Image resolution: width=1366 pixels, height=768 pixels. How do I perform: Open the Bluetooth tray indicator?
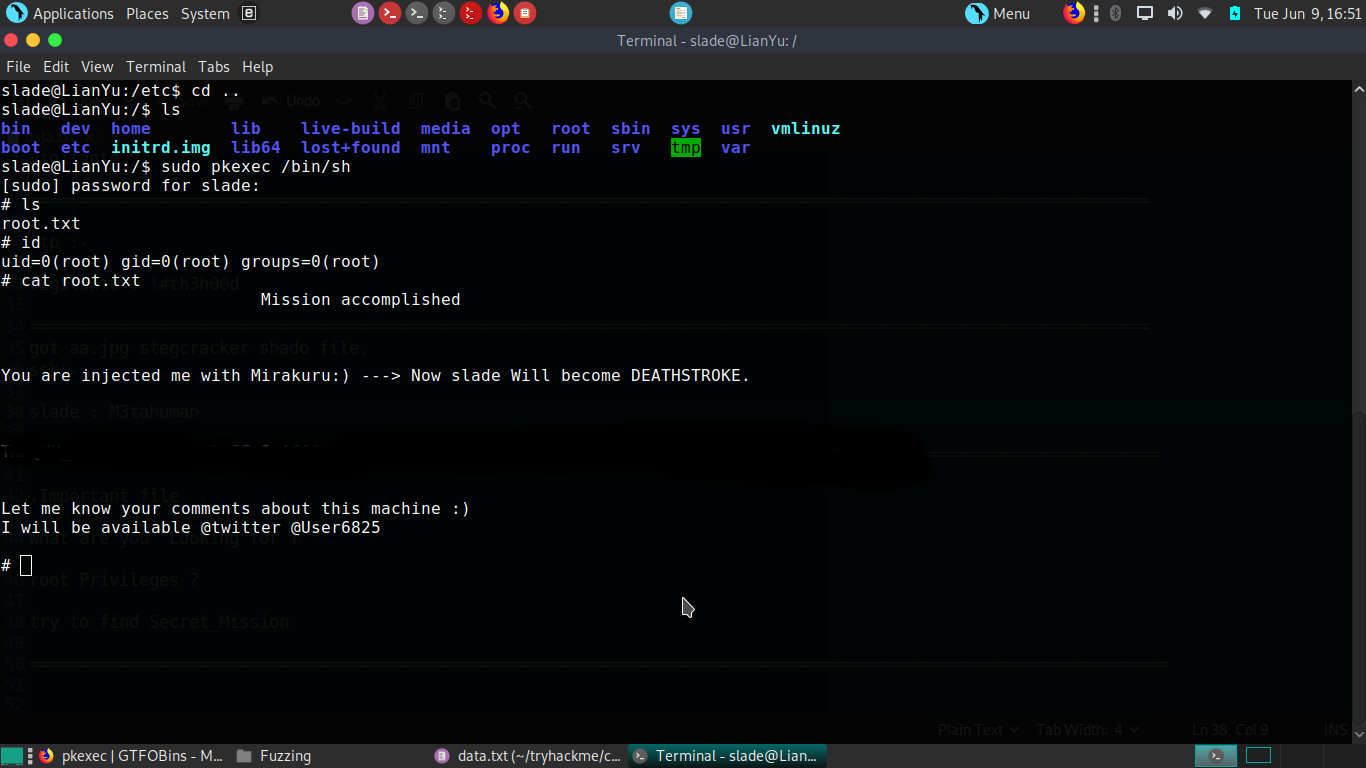pyautogui.click(x=1116, y=13)
